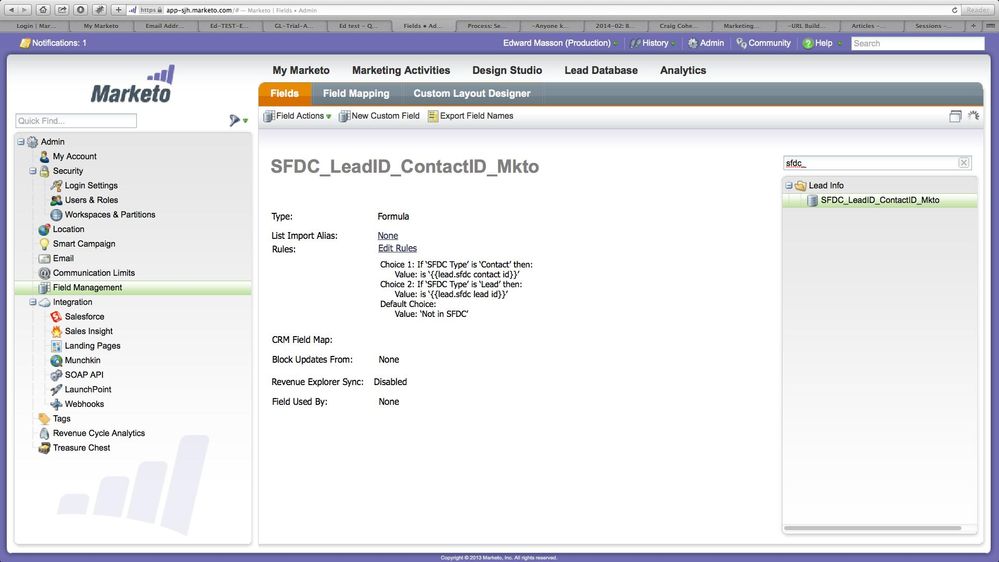Click the Revenue Cycle Analytics icon
Image resolution: width=999 pixels, height=562 pixels.
tap(44, 433)
